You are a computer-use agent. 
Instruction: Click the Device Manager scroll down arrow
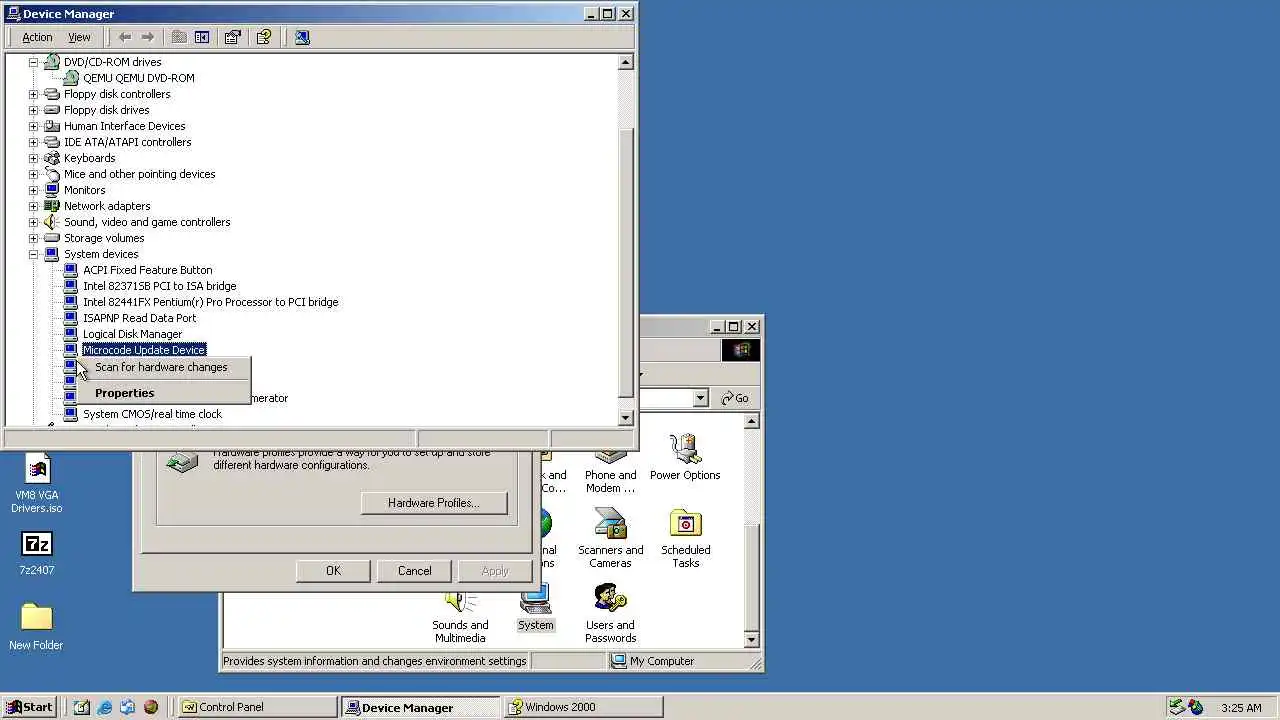626,418
